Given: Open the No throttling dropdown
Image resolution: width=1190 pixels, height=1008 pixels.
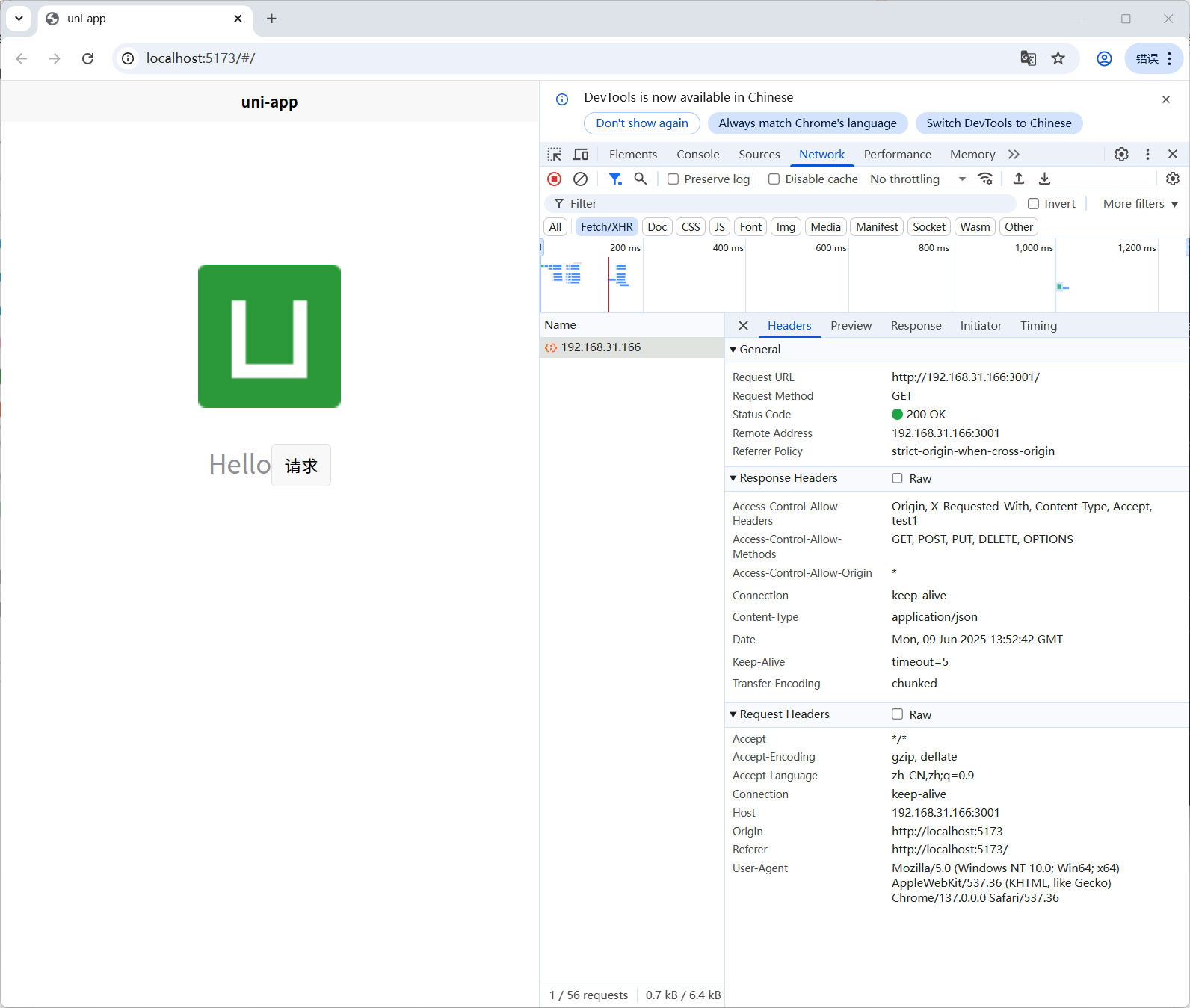Looking at the screenshot, I should [x=918, y=179].
